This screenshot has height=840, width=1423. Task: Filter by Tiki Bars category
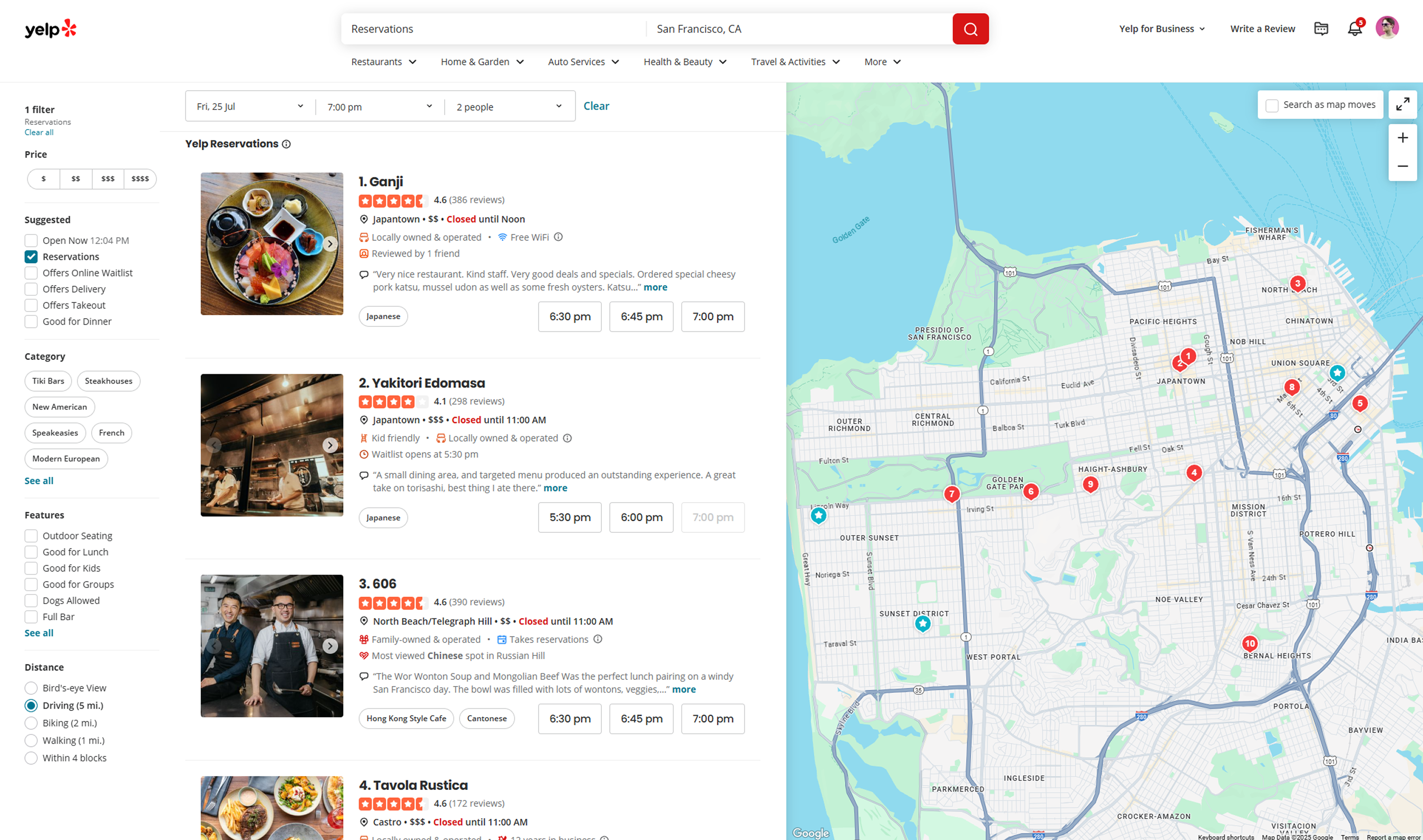(x=48, y=381)
